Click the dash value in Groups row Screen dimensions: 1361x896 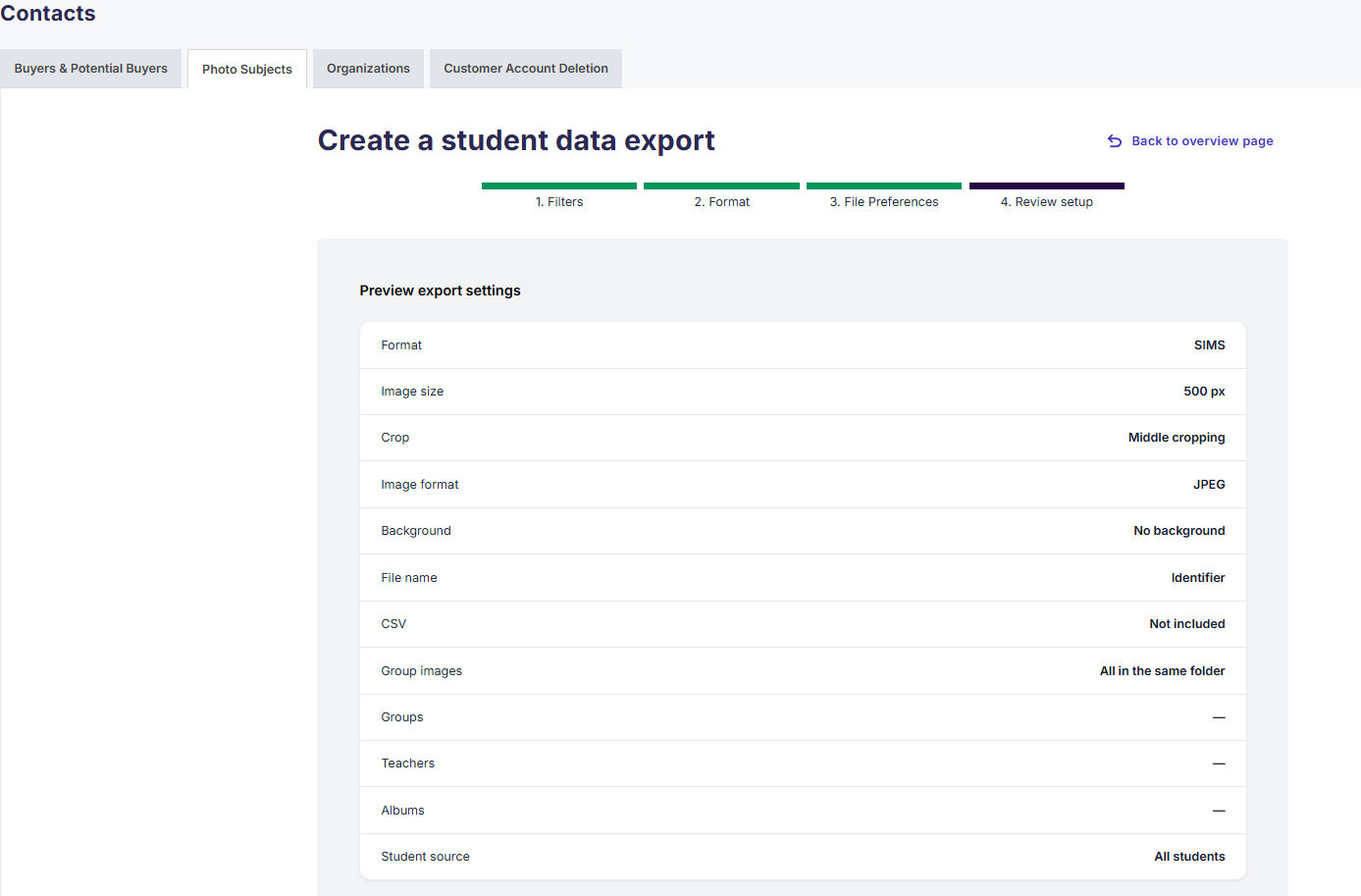tap(1219, 717)
